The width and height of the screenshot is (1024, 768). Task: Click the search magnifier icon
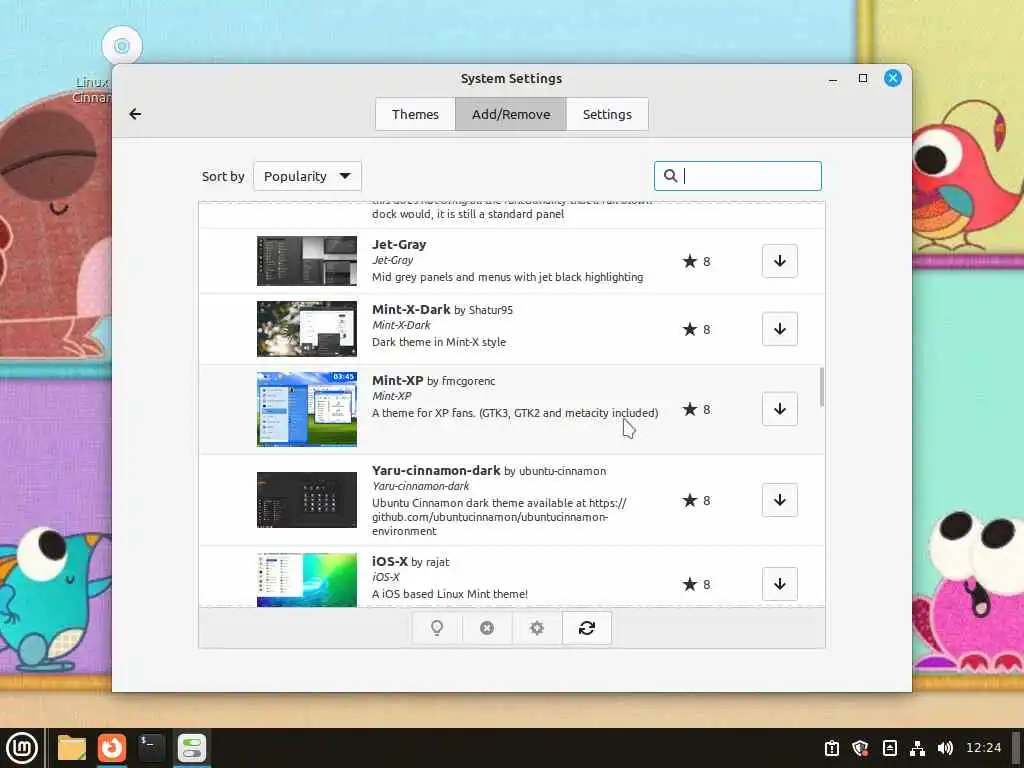670,176
